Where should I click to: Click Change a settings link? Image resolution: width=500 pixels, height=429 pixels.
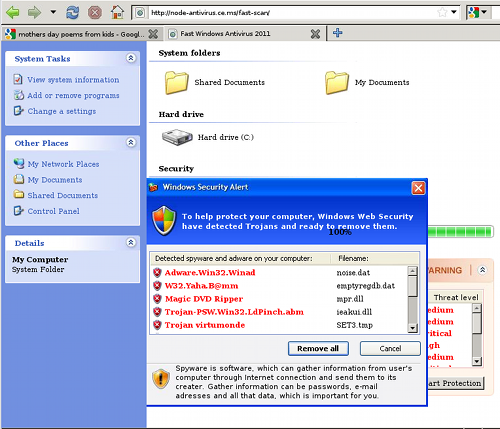tap(62, 111)
